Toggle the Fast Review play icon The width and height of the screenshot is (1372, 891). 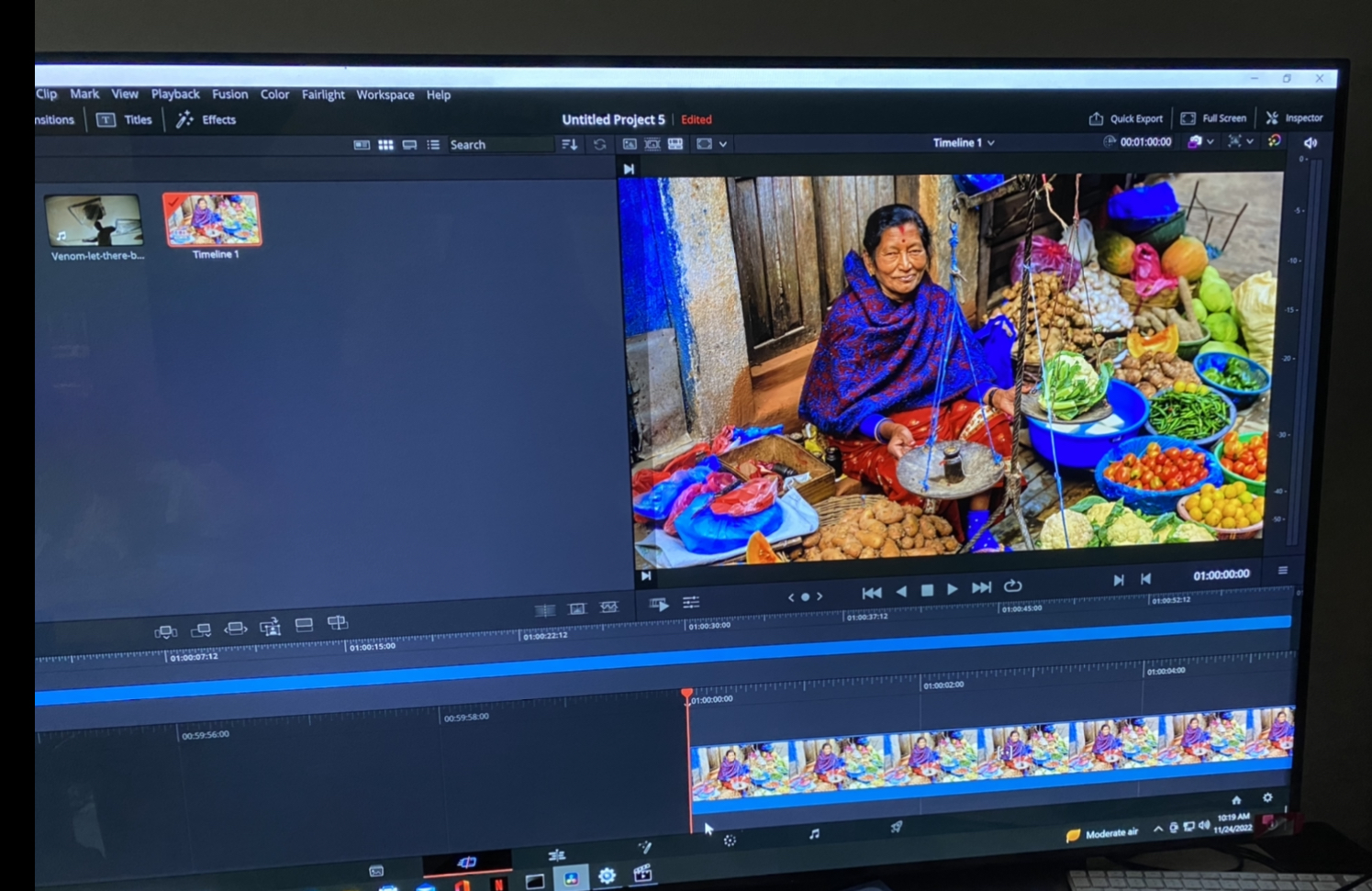(x=659, y=604)
